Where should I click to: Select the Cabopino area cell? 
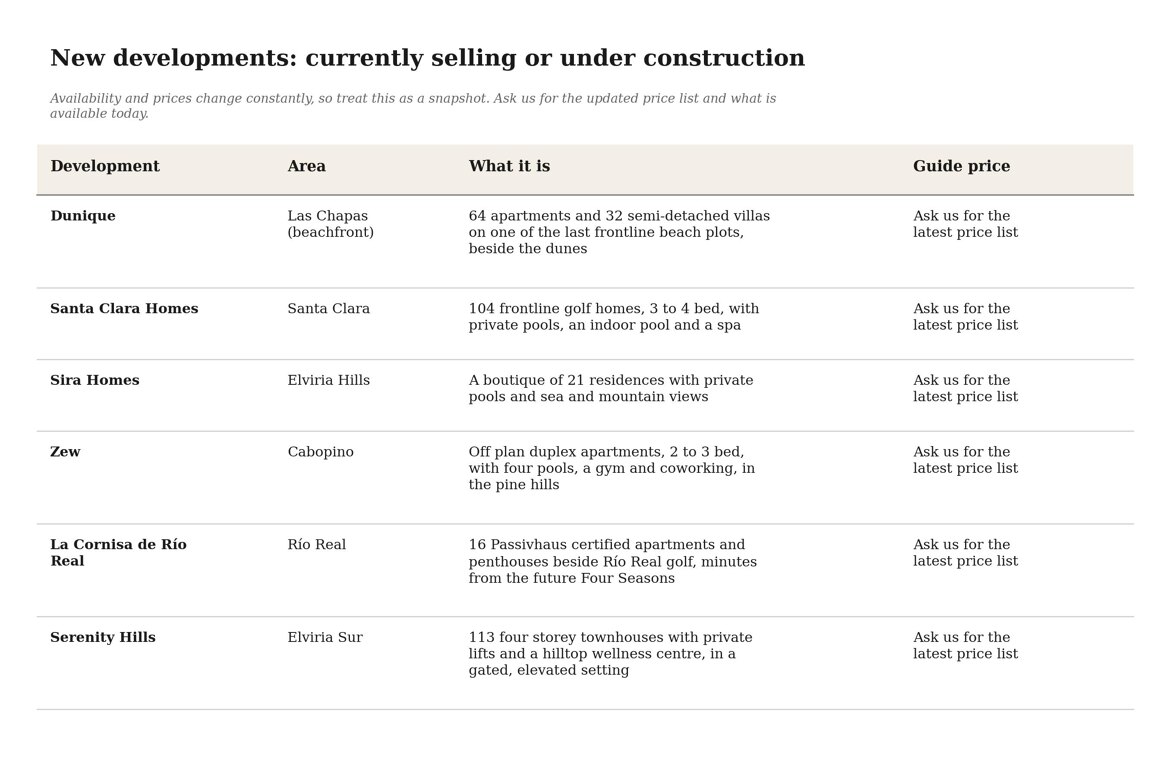[x=321, y=452]
